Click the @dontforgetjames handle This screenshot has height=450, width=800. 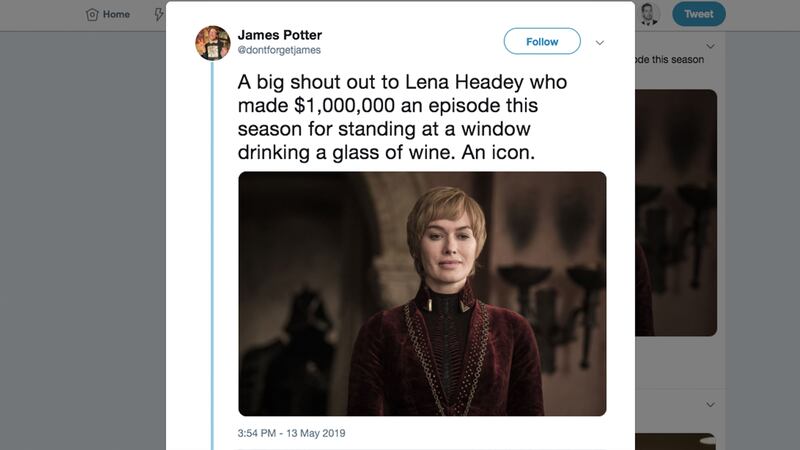click(279, 50)
